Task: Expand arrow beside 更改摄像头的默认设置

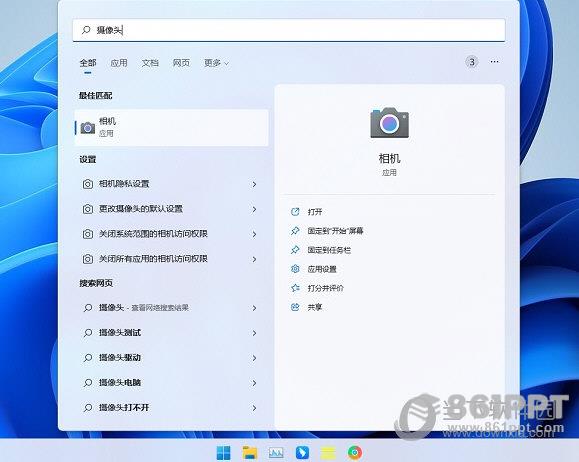Action: (x=254, y=209)
